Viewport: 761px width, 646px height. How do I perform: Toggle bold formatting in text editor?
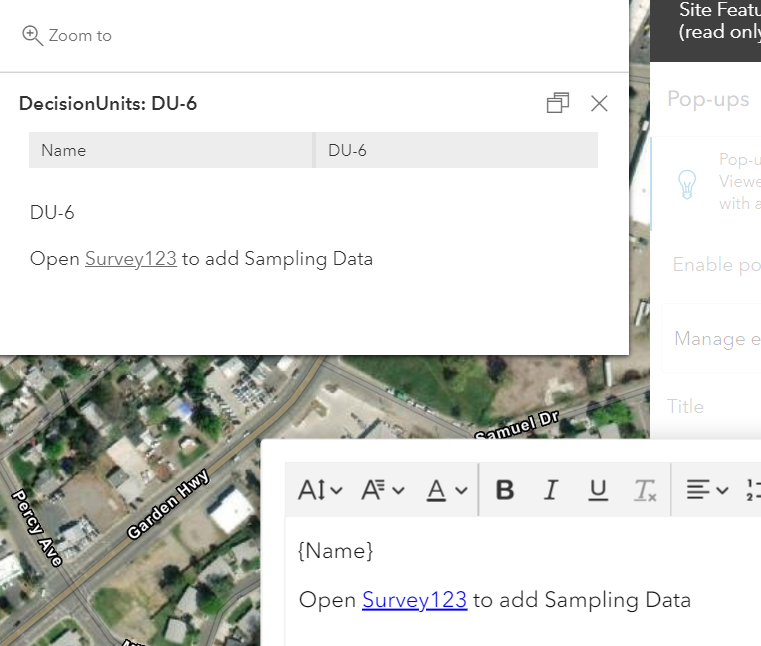(505, 490)
